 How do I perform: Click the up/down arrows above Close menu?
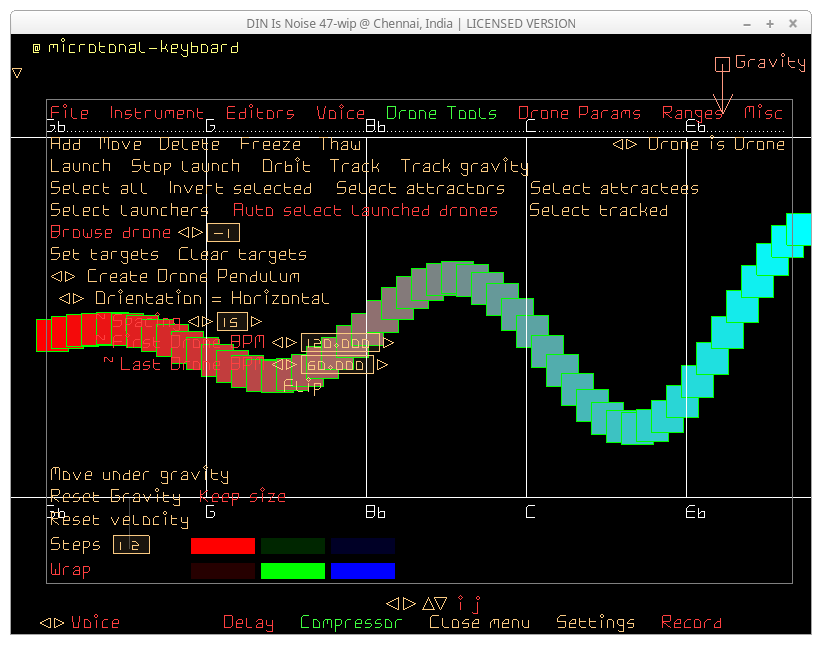point(434,603)
